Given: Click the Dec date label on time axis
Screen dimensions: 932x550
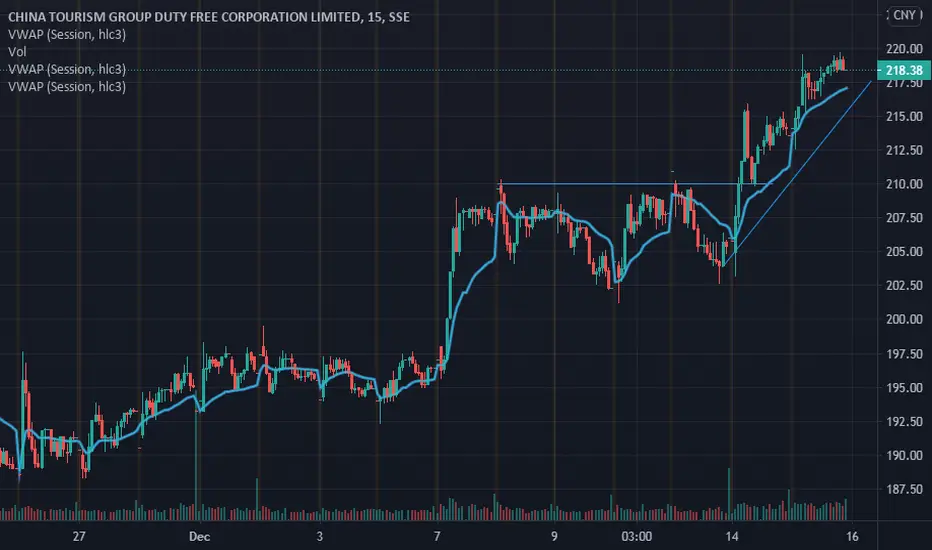Looking at the screenshot, I should [199, 536].
